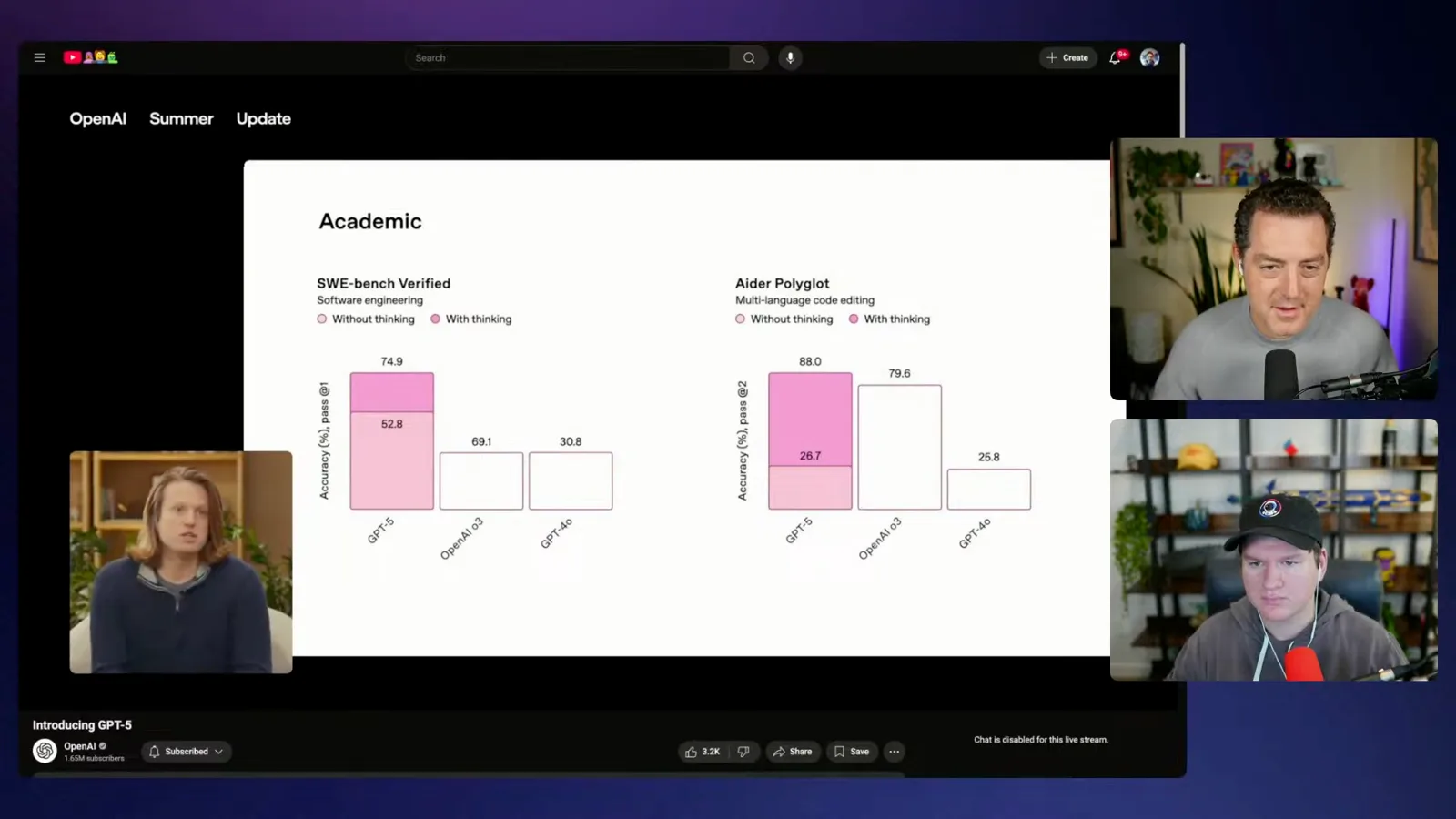The image size is (1456, 819).
Task: Save the video to playlist
Action: pos(852,752)
